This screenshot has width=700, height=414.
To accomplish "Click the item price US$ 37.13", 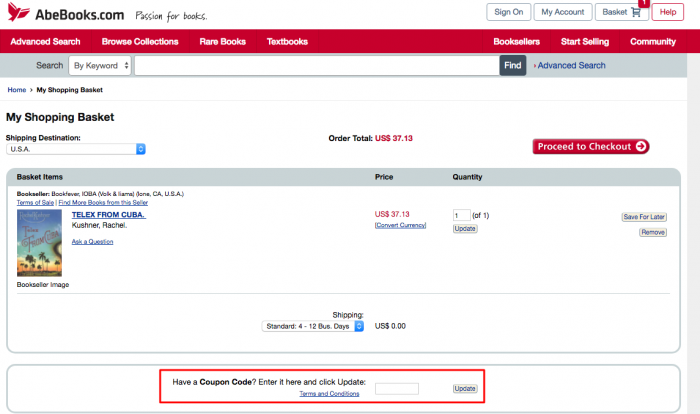I will (392, 214).
